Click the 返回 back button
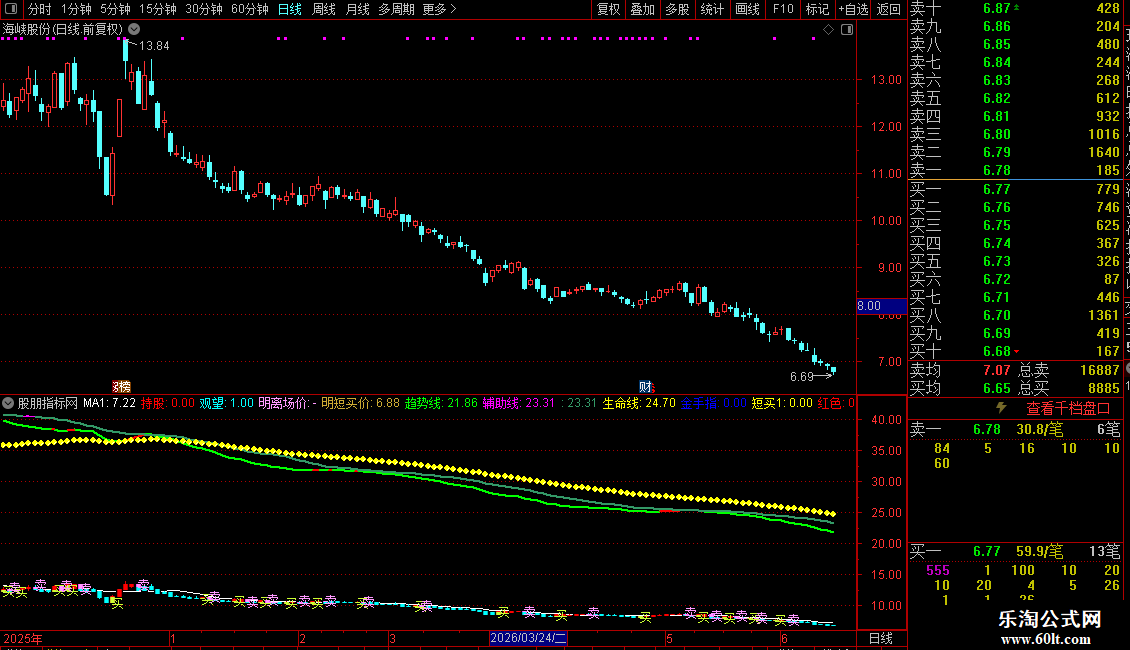 point(889,9)
